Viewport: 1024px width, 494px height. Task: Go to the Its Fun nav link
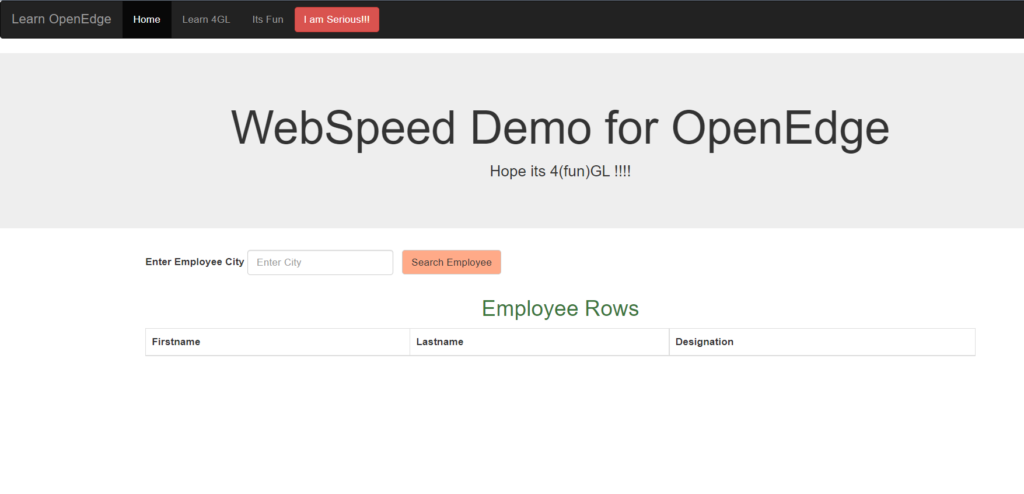(x=267, y=19)
